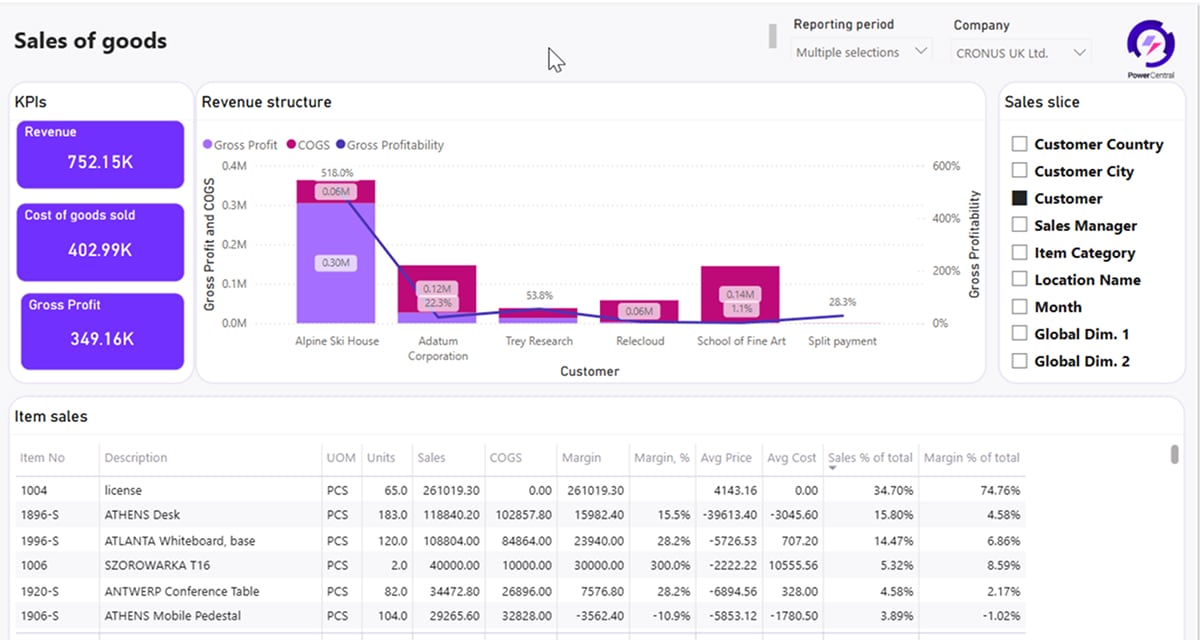Image resolution: width=1200 pixels, height=640 pixels.
Task: Click the 518.0% data label
Action: click(337, 173)
